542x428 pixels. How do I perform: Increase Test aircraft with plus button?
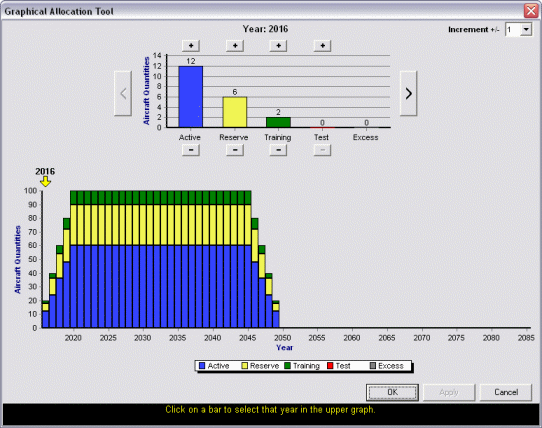tap(322, 46)
